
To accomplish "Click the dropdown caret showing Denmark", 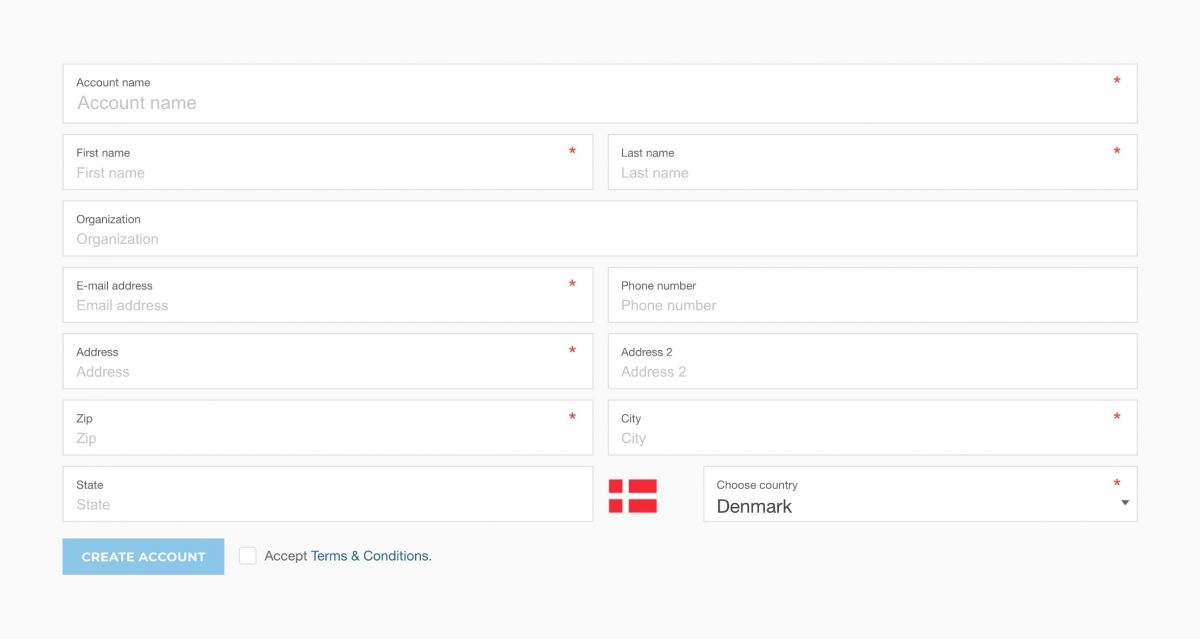I will [x=1124, y=503].
